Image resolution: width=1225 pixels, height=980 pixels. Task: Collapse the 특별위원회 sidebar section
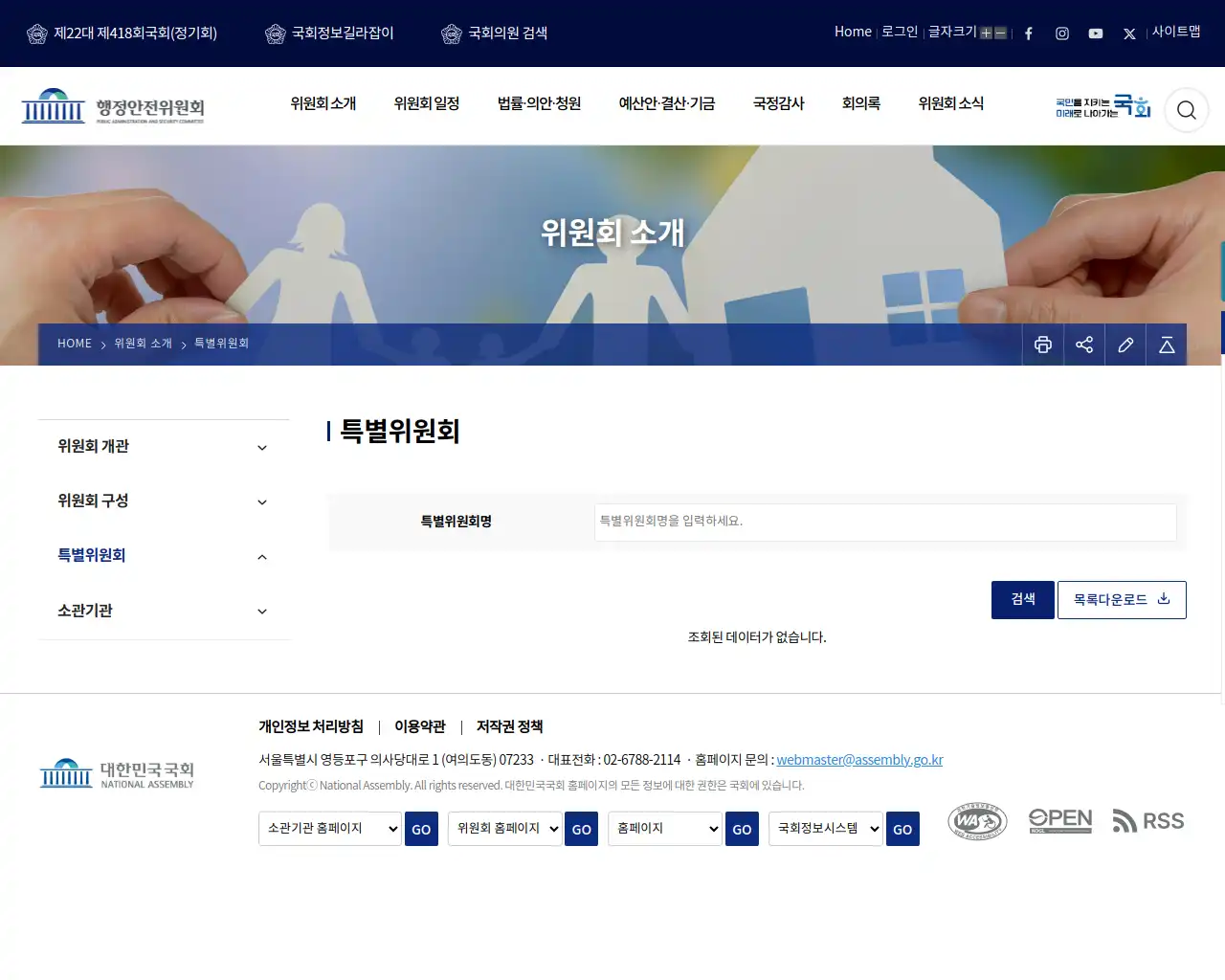click(164, 556)
